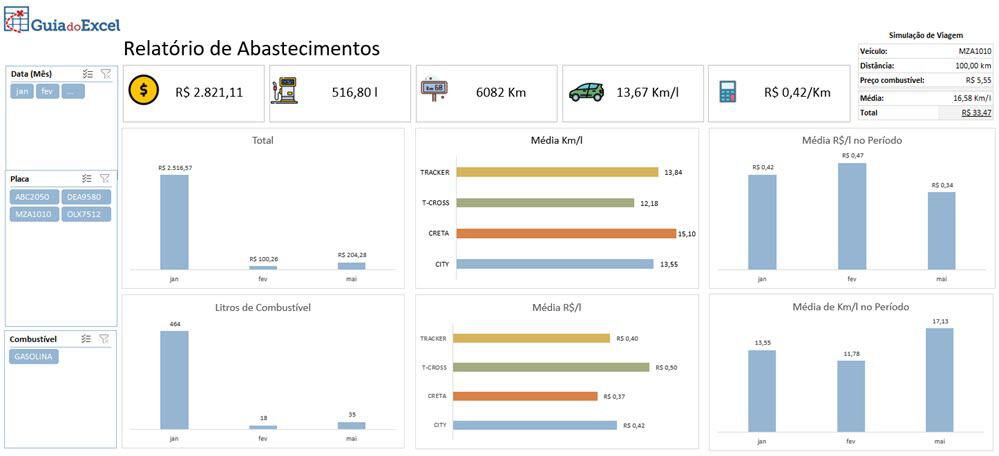Click the 13,67 Km/l value
The image size is (999, 456).
[x=647, y=92]
